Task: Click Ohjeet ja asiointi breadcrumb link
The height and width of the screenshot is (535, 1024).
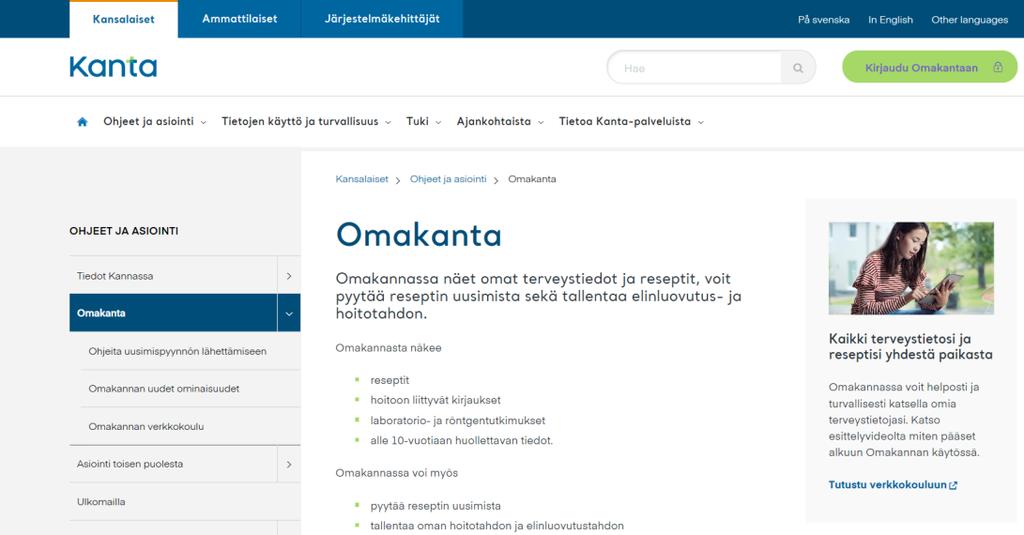Action: click(x=448, y=179)
